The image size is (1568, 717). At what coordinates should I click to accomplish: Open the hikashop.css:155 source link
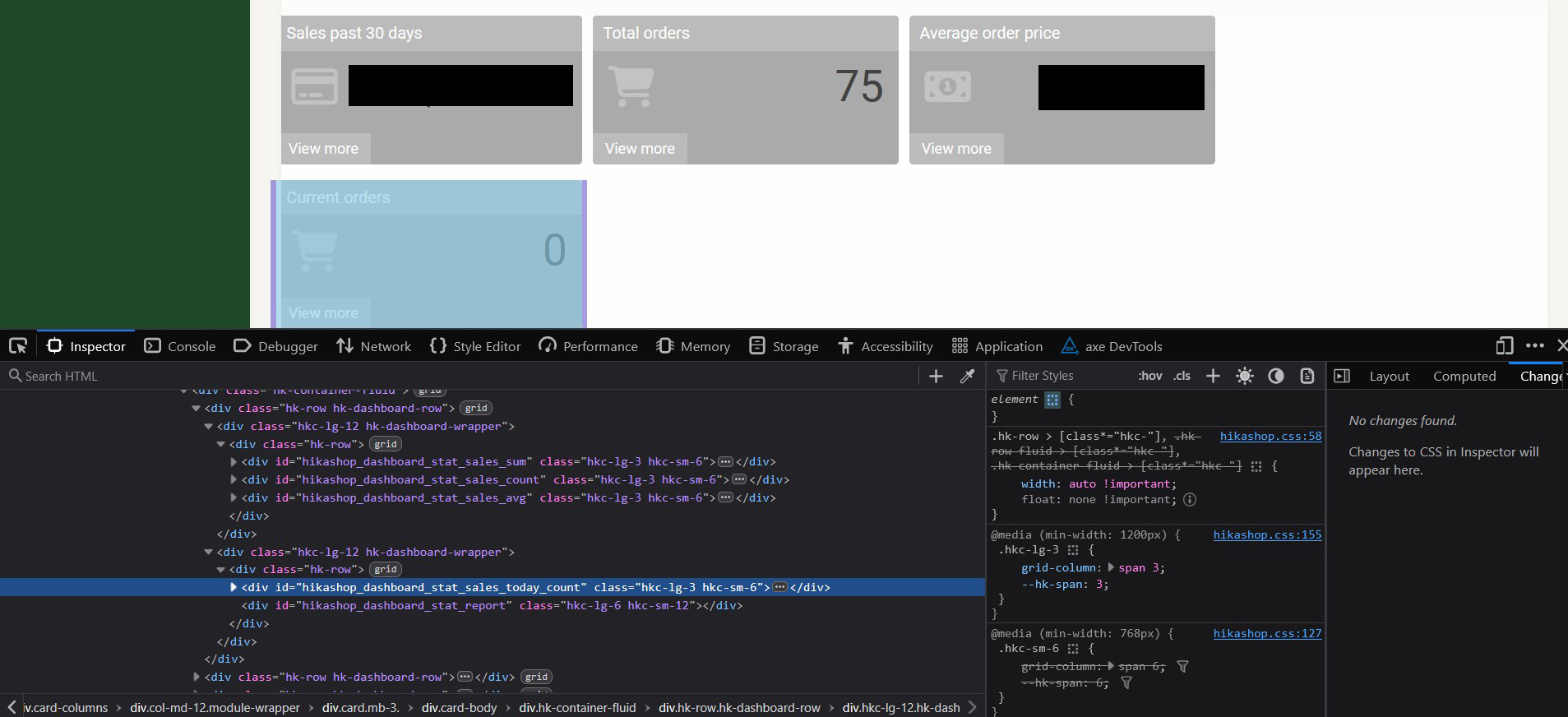1267,534
